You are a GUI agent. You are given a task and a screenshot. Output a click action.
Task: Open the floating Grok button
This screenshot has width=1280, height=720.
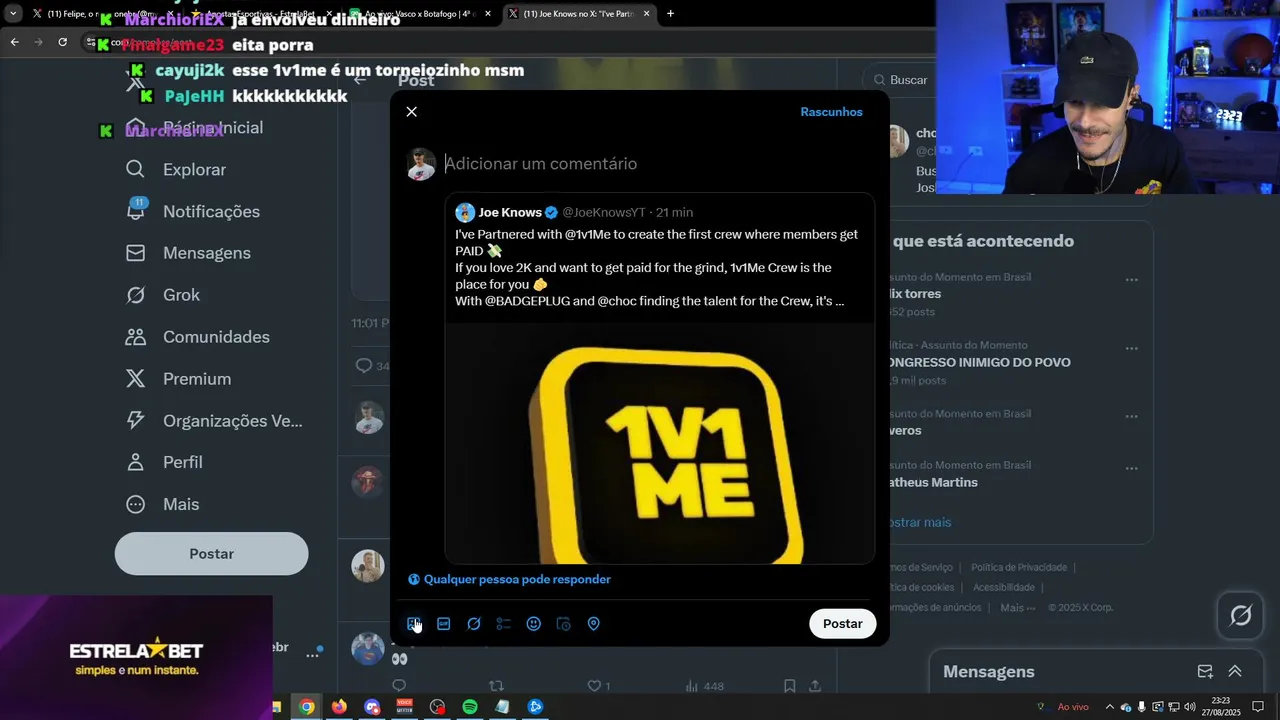click(x=1240, y=616)
